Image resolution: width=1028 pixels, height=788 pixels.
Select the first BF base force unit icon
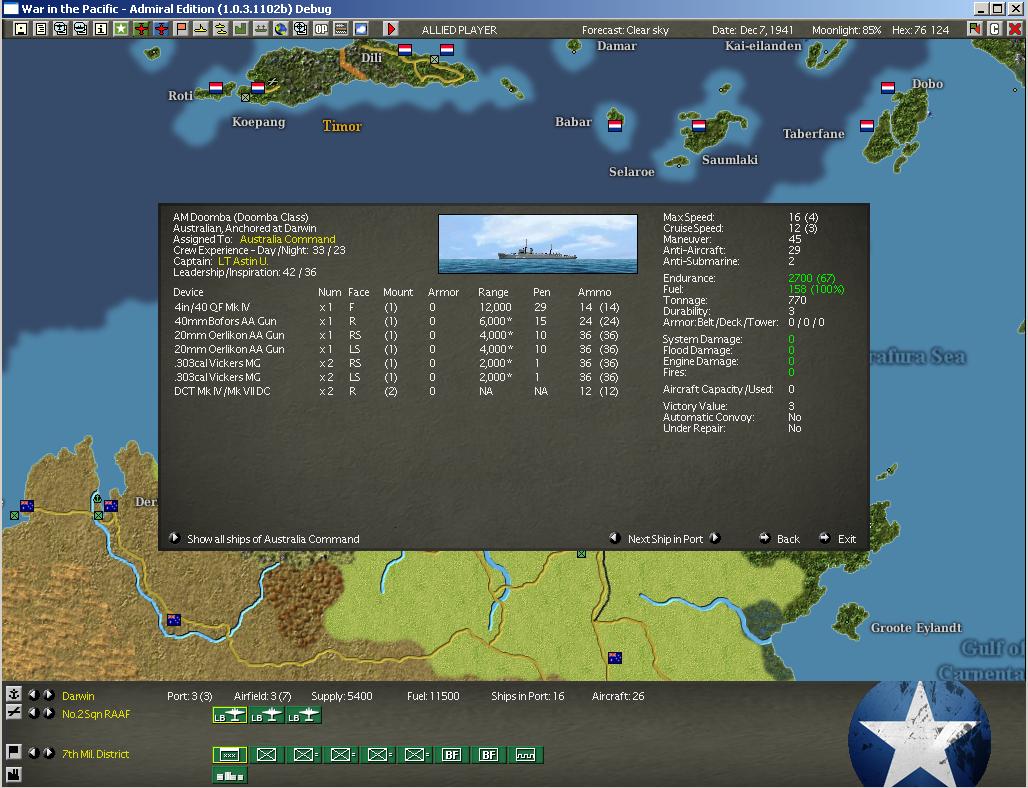pos(451,755)
